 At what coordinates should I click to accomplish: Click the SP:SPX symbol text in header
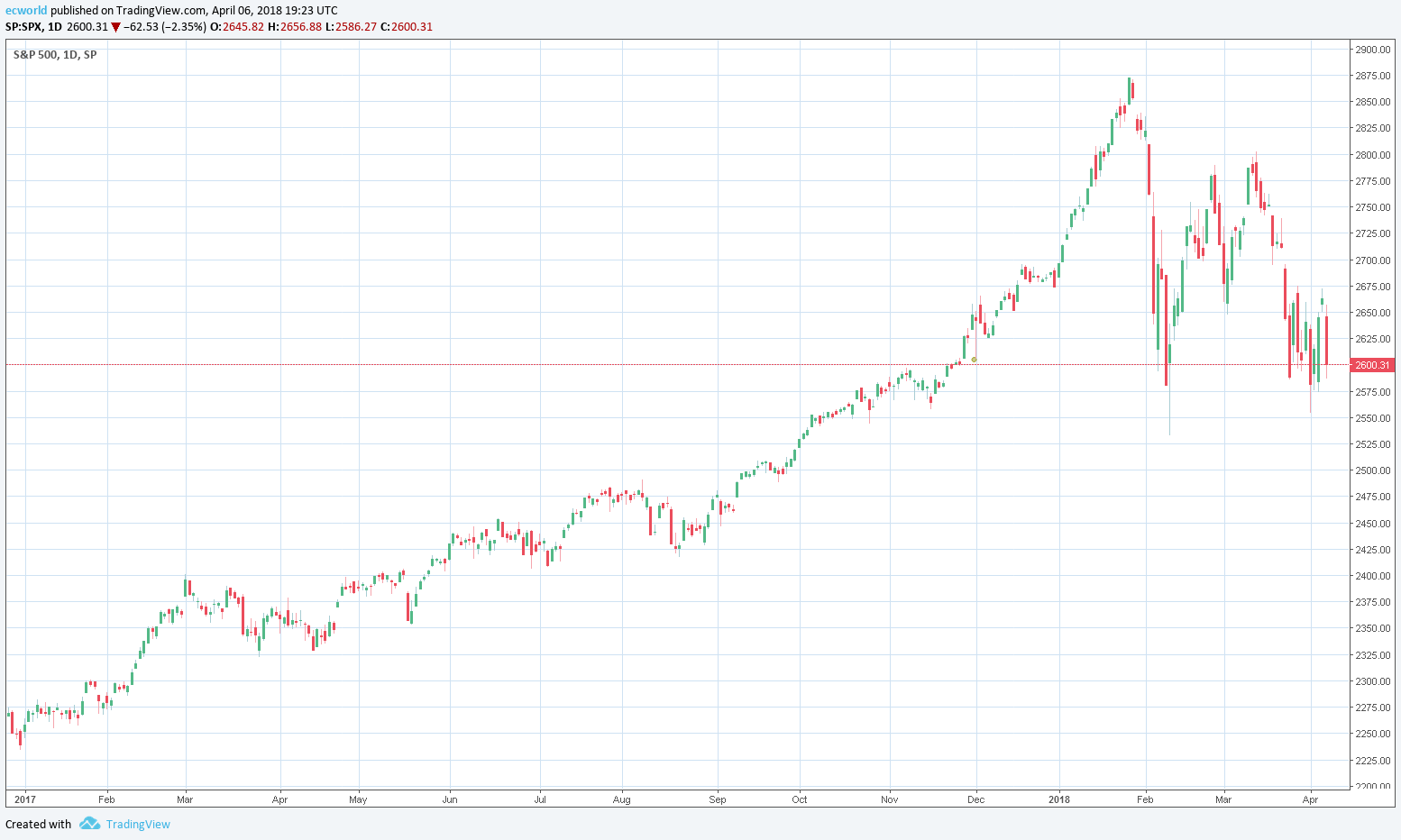24,27
